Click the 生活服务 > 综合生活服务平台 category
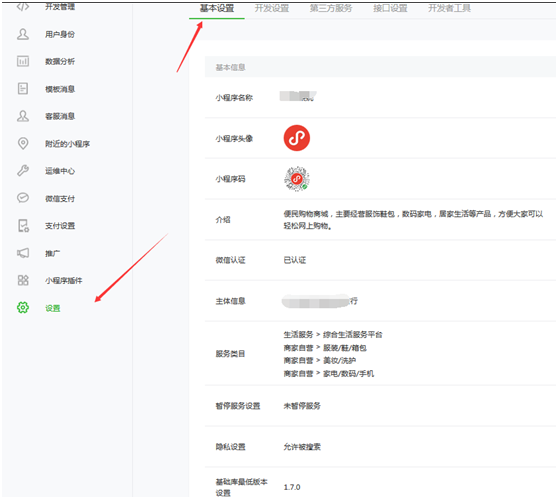Screen dimensions: 558x499 (x=333, y=335)
